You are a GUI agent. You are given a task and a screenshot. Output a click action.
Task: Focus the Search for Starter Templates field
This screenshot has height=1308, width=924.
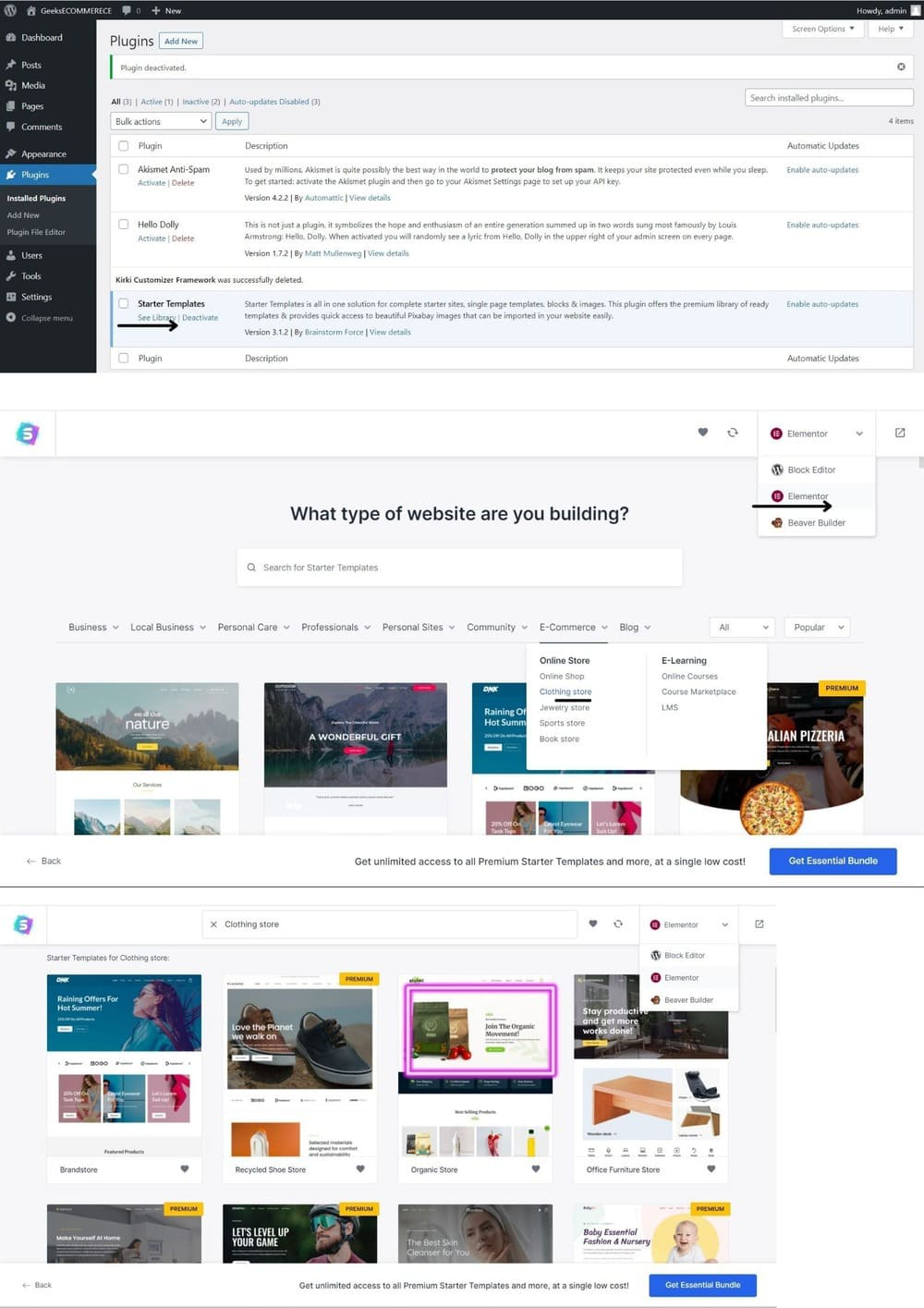click(x=459, y=568)
